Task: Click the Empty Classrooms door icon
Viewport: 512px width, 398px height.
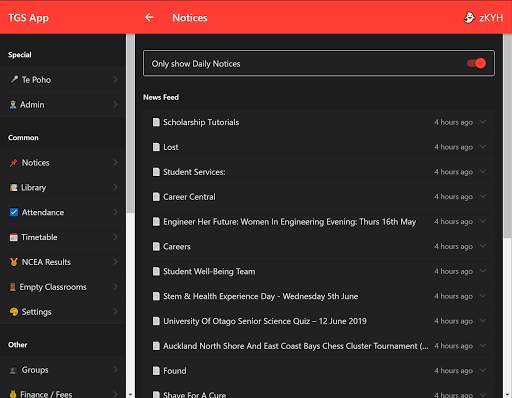Action: pyautogui.click(x=13, y=287)
